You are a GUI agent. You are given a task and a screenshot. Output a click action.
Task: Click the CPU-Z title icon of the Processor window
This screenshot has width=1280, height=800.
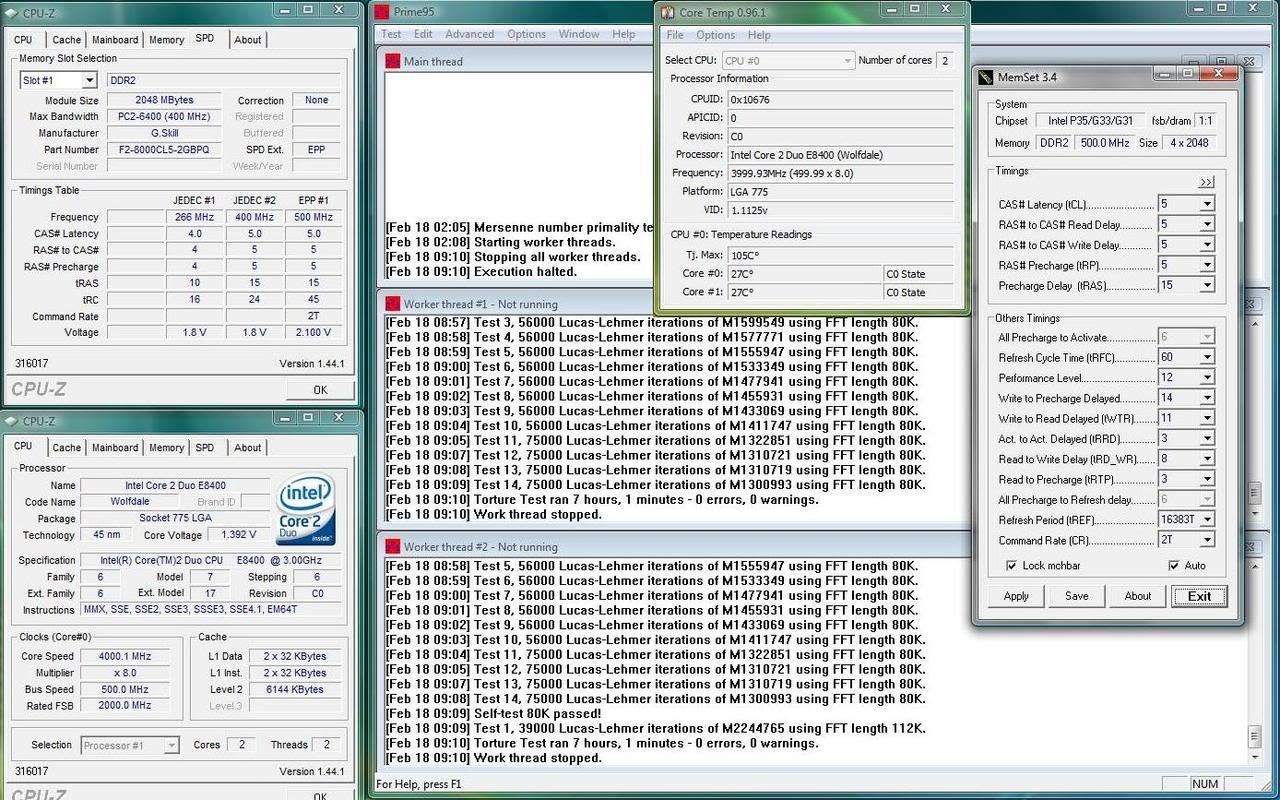pos(12,421)
